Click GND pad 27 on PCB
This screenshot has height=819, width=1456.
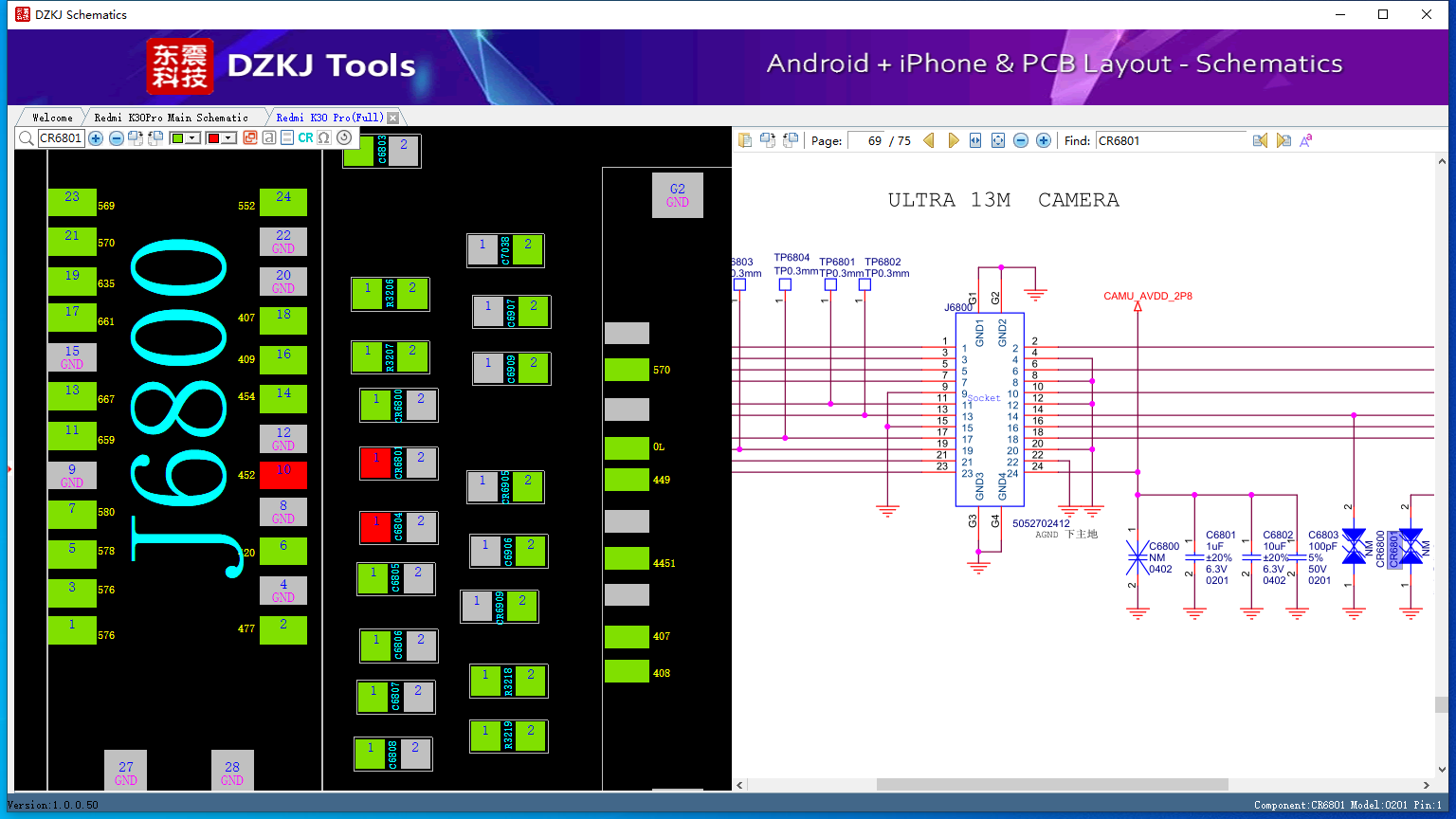coord(126,771)
